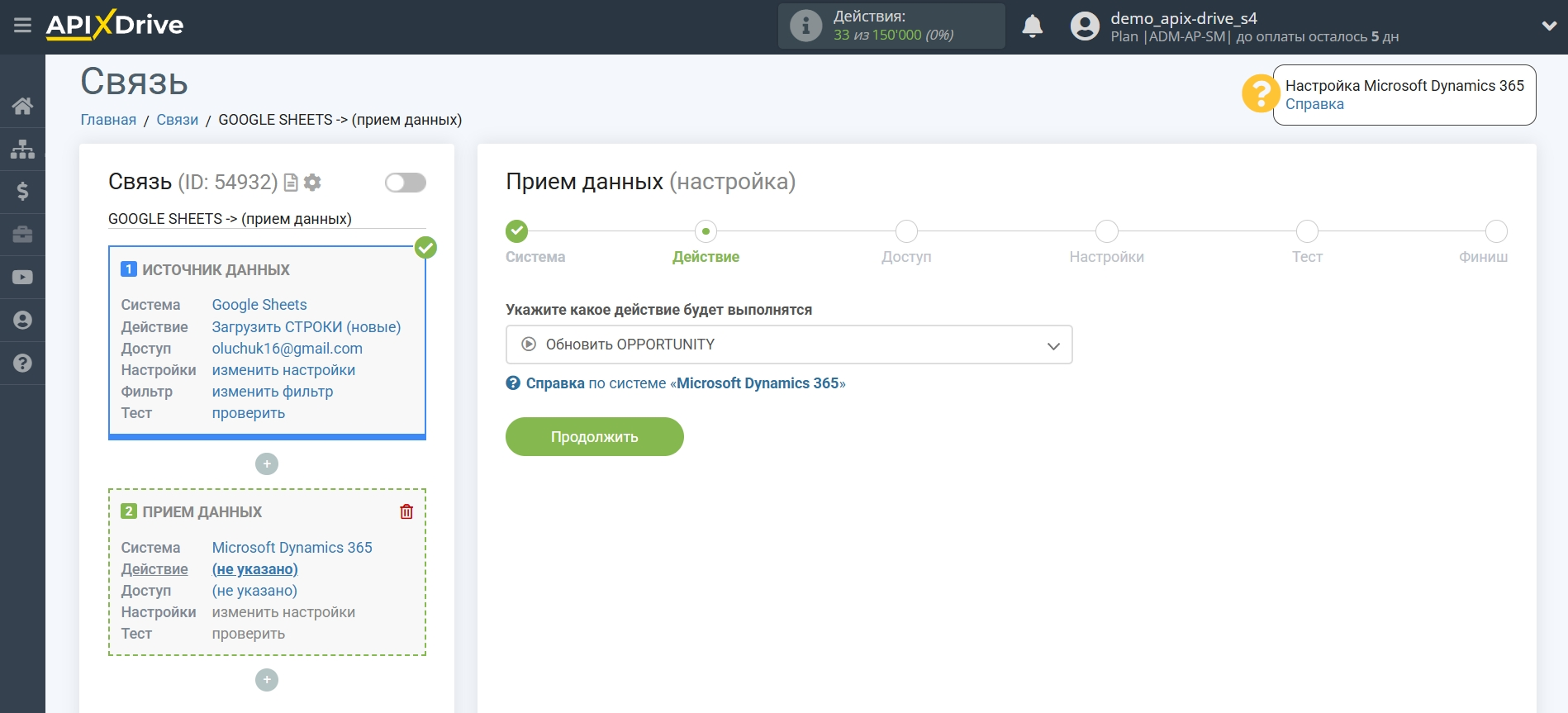Delete the data receiver block

point(406,511)
